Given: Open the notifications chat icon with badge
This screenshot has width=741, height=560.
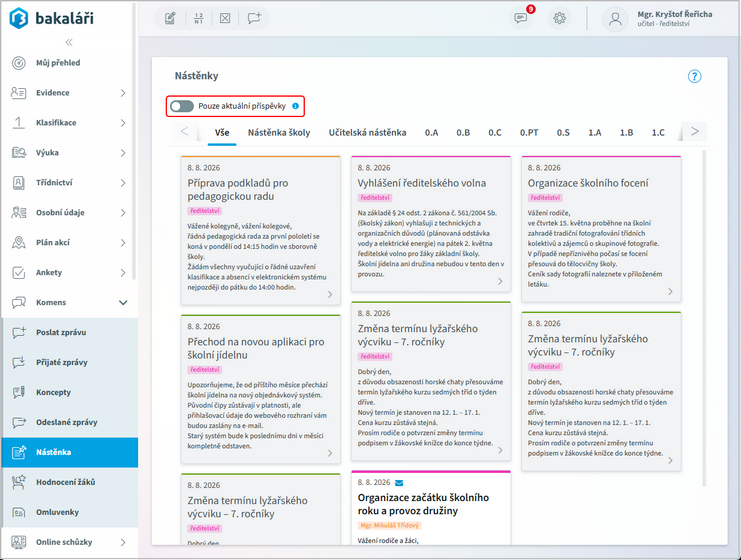Looking at the screenshot, I should coord(521,18).
